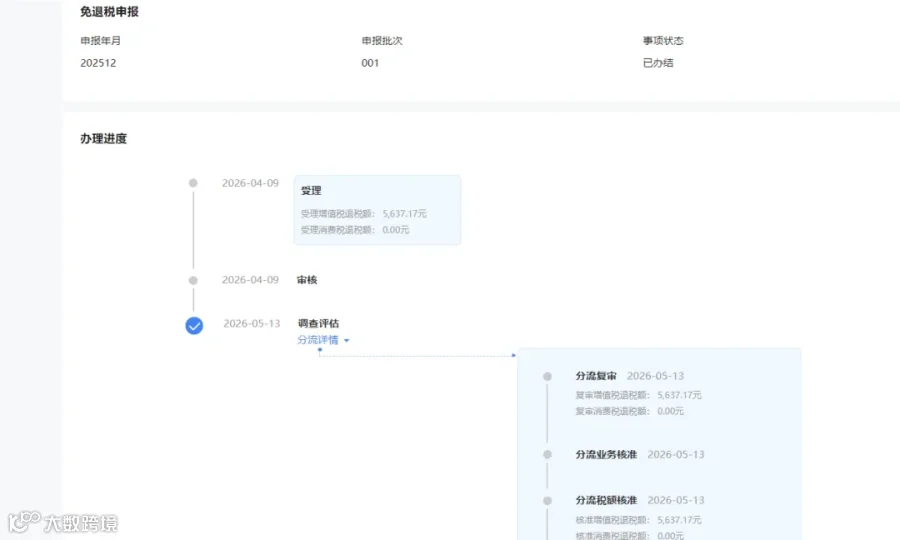Click the 申报年月 value 202512

point(98,63)
